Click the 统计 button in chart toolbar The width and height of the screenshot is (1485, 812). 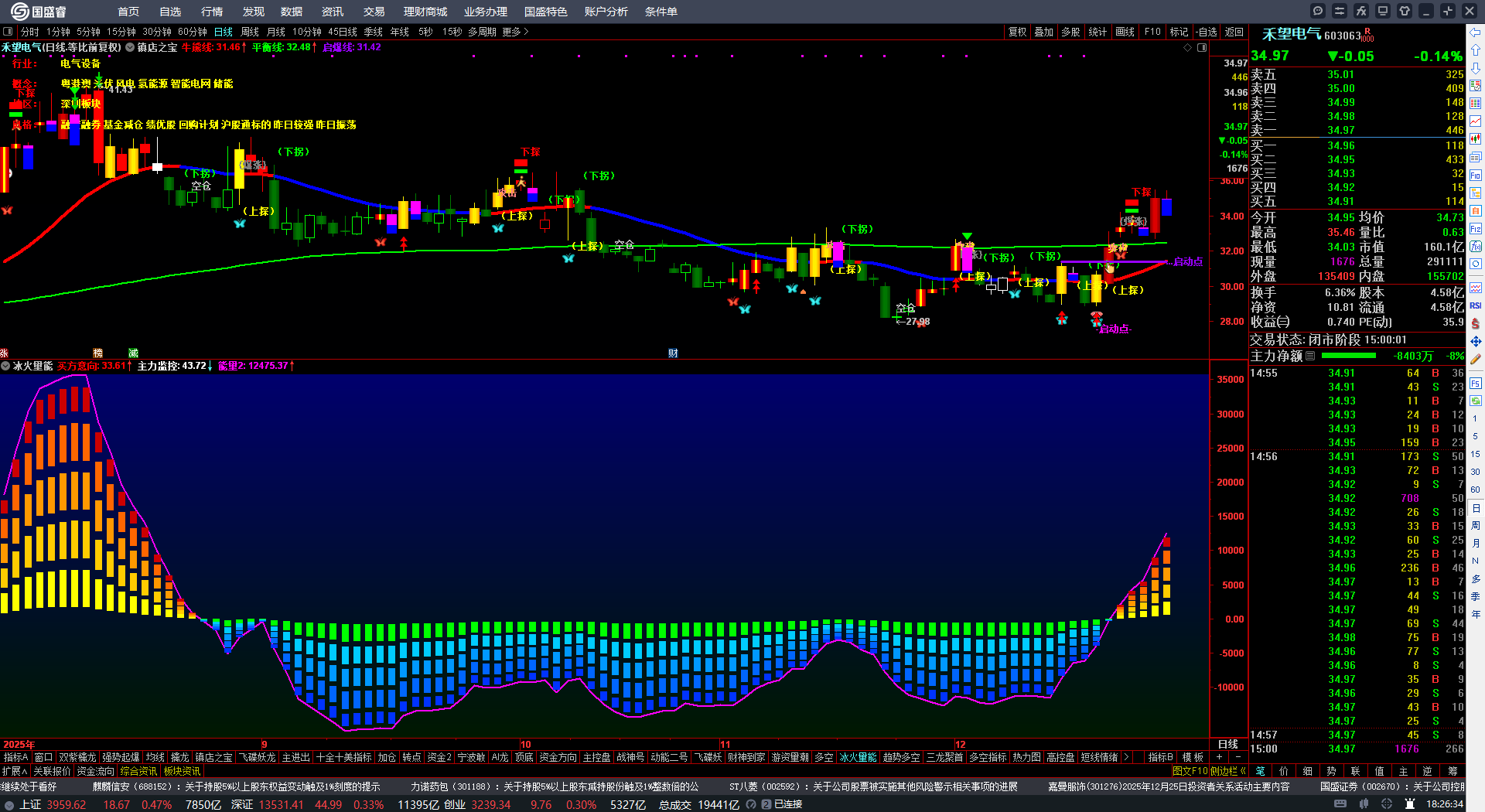(1098, 32)
